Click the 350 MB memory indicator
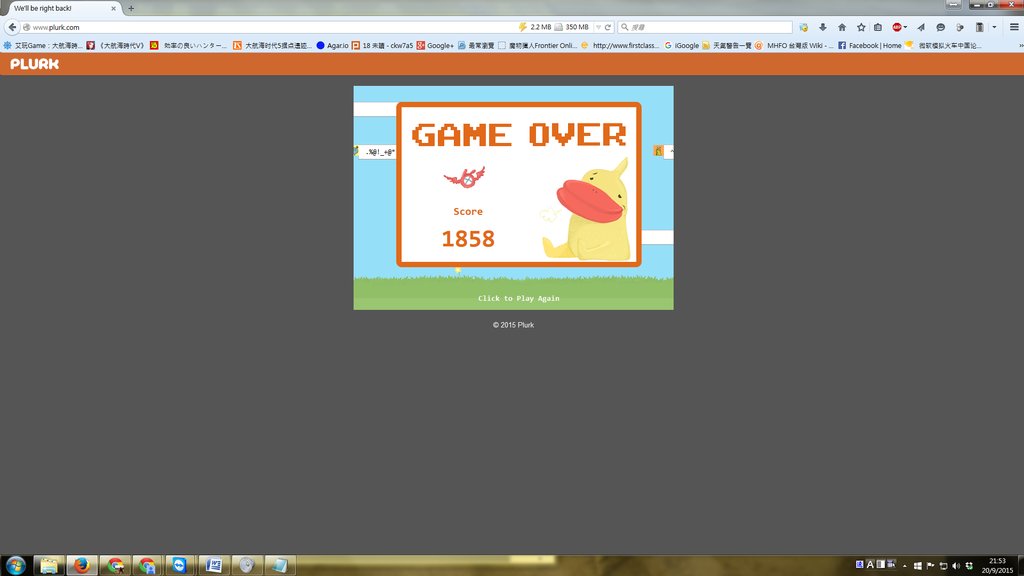 click(x=571, y=27)
